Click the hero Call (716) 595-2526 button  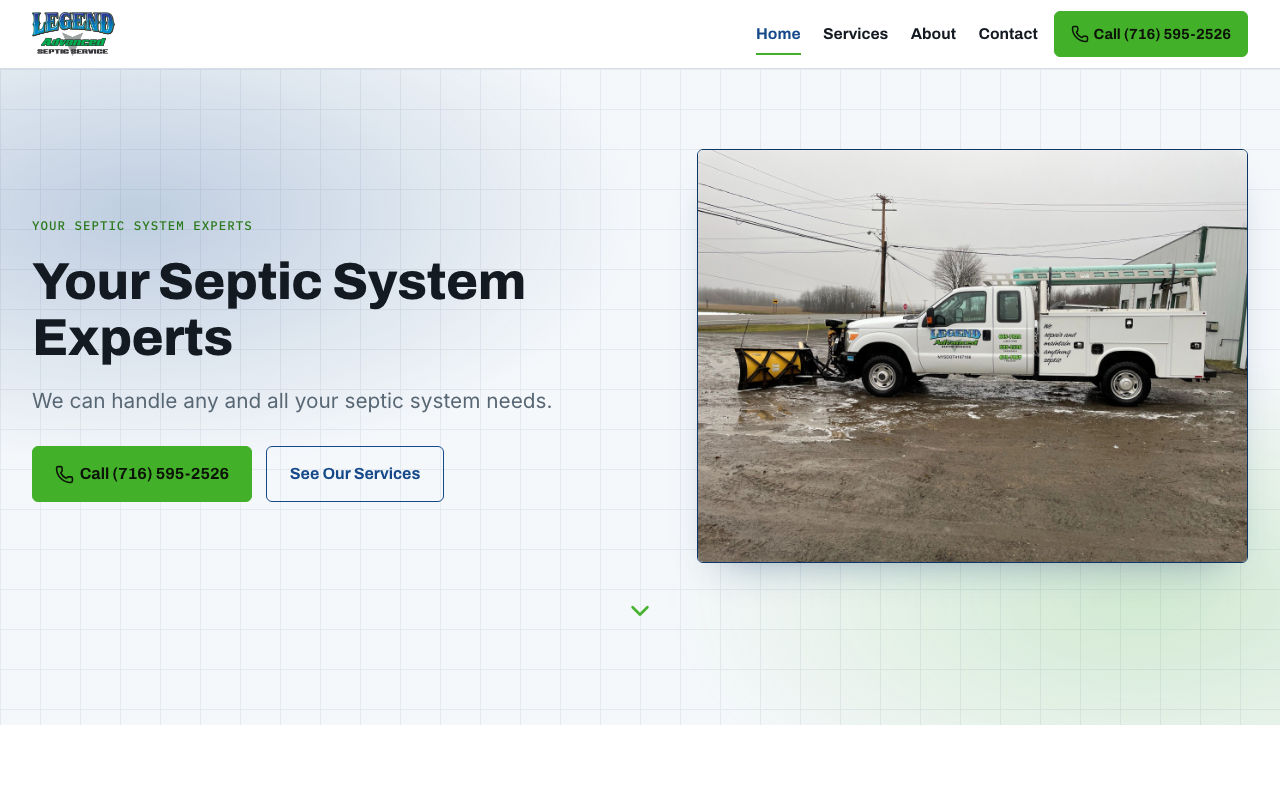[142, 474]
